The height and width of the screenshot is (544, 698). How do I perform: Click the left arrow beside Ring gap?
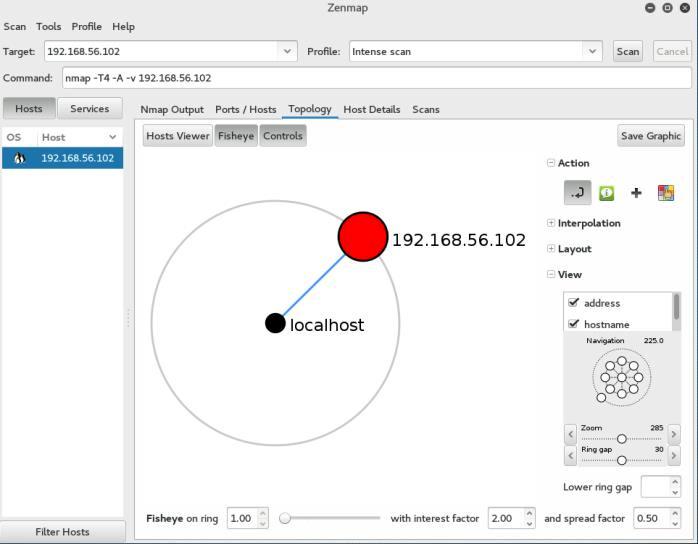click(x=570, y=455)
